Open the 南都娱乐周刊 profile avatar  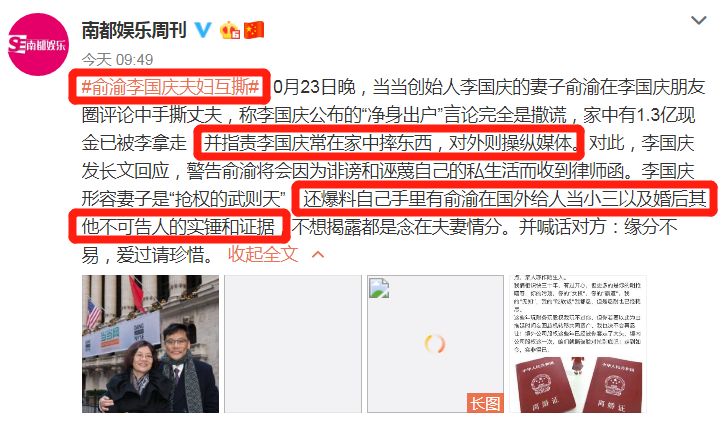(38, 45)
